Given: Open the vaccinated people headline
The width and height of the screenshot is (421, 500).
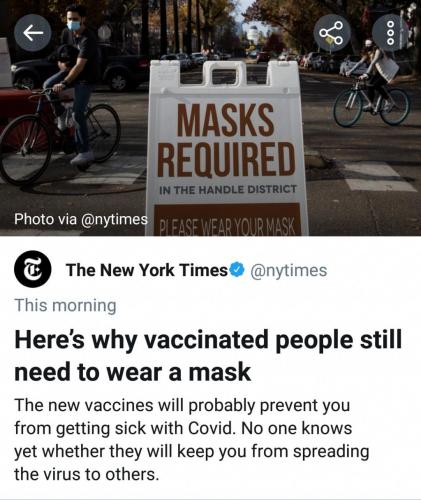Looking at the screenshot, I should (x=208, y=355).
